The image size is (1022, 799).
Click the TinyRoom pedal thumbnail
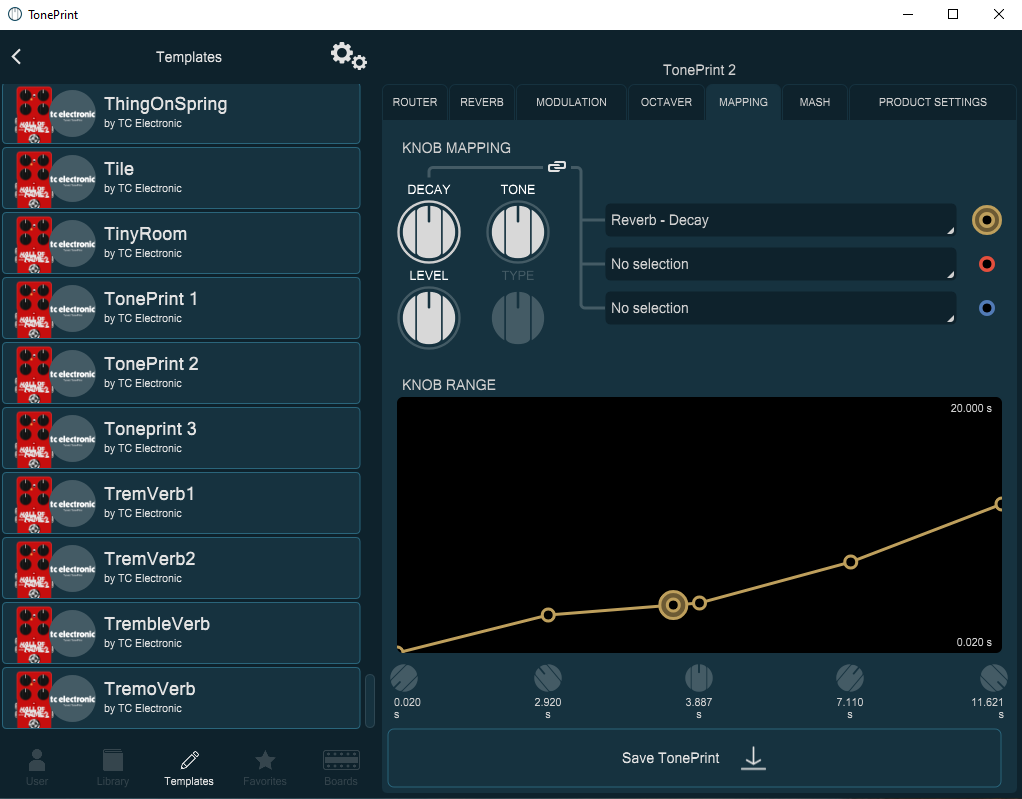coord(34,243)
